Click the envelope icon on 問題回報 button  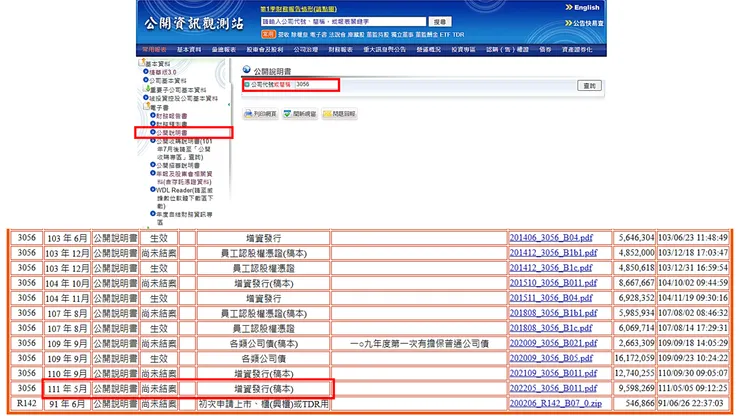pyautogui.click(x=327, y=114)
